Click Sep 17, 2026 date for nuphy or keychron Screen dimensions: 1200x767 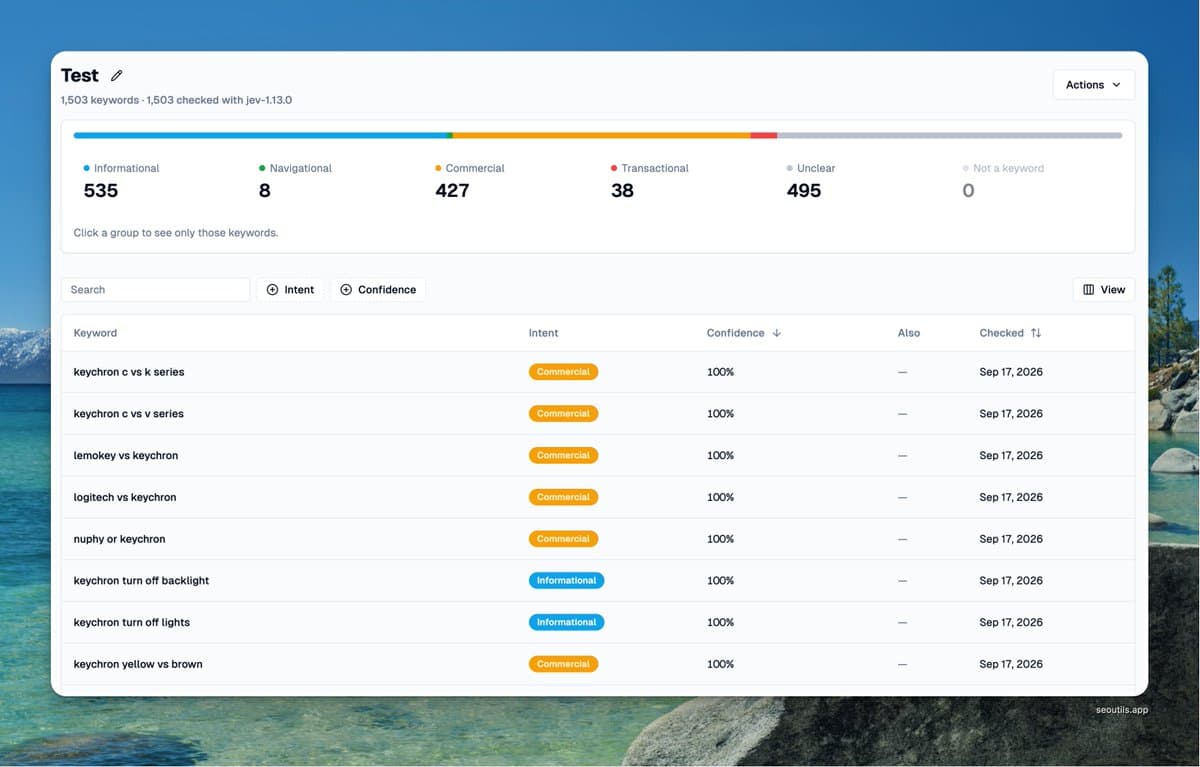1011,539
